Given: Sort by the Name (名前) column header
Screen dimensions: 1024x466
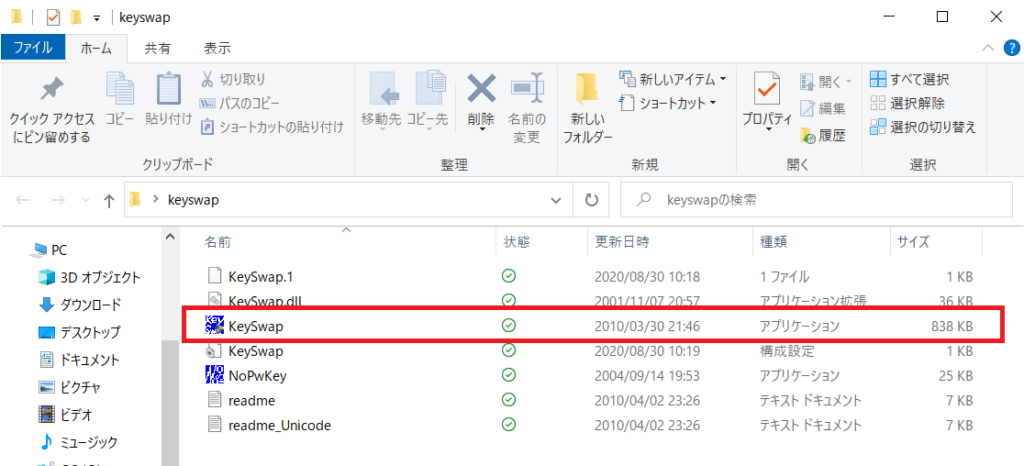Looking at the screenshot, I should tap(346, 242).
